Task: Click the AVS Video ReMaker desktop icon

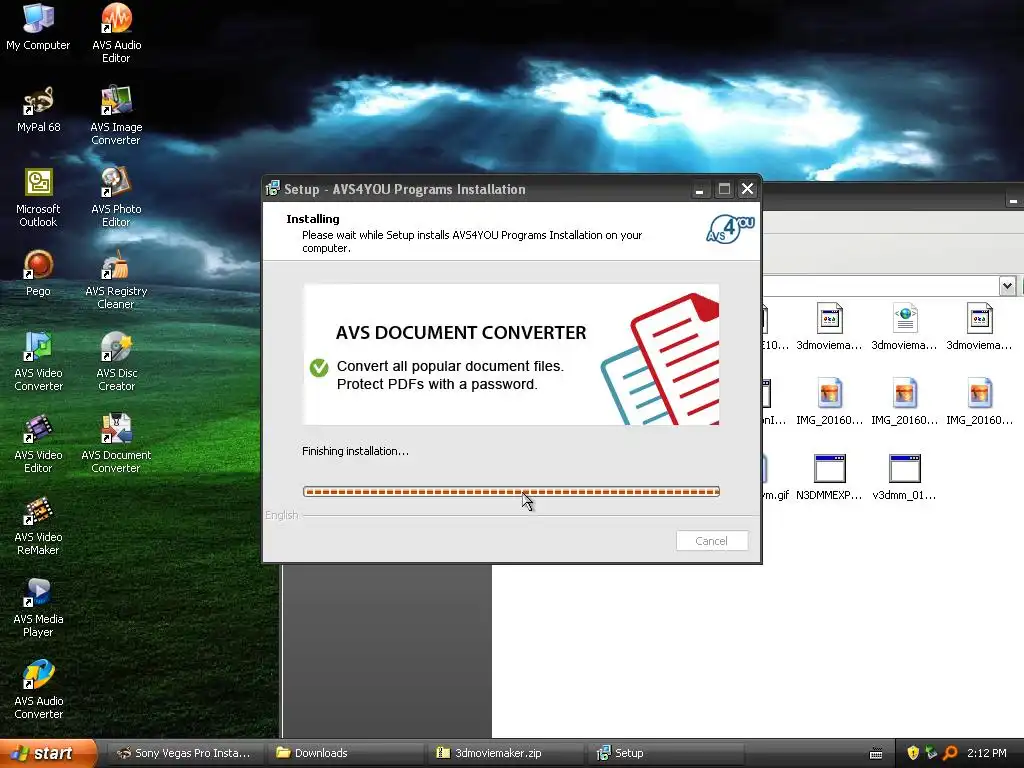Action: tap(38, 526)
